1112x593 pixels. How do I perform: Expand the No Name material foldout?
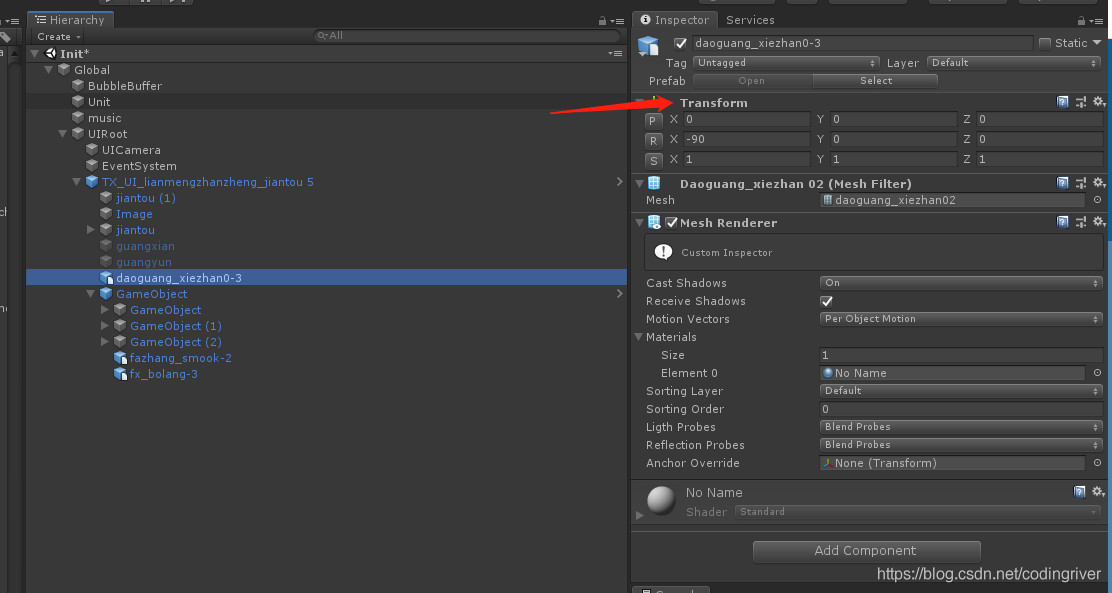pos(640,516)
